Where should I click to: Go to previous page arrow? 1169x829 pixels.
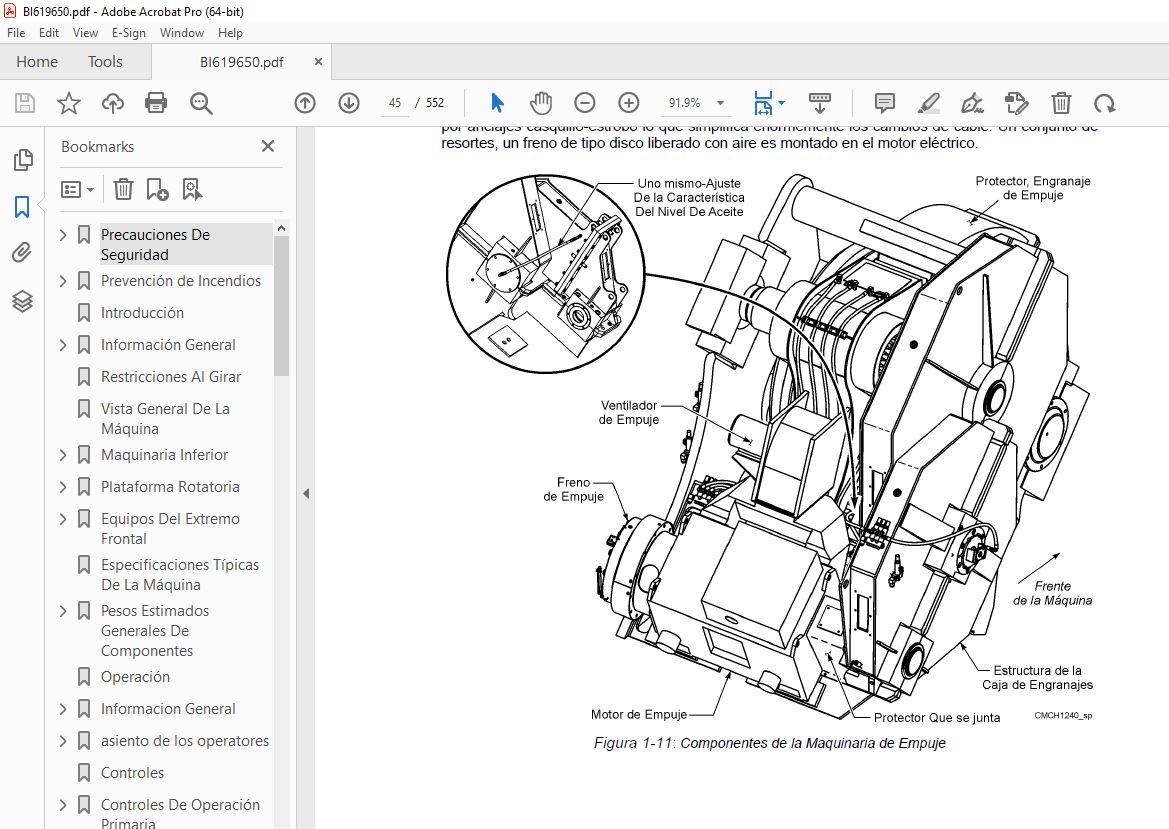click(305, 103)
